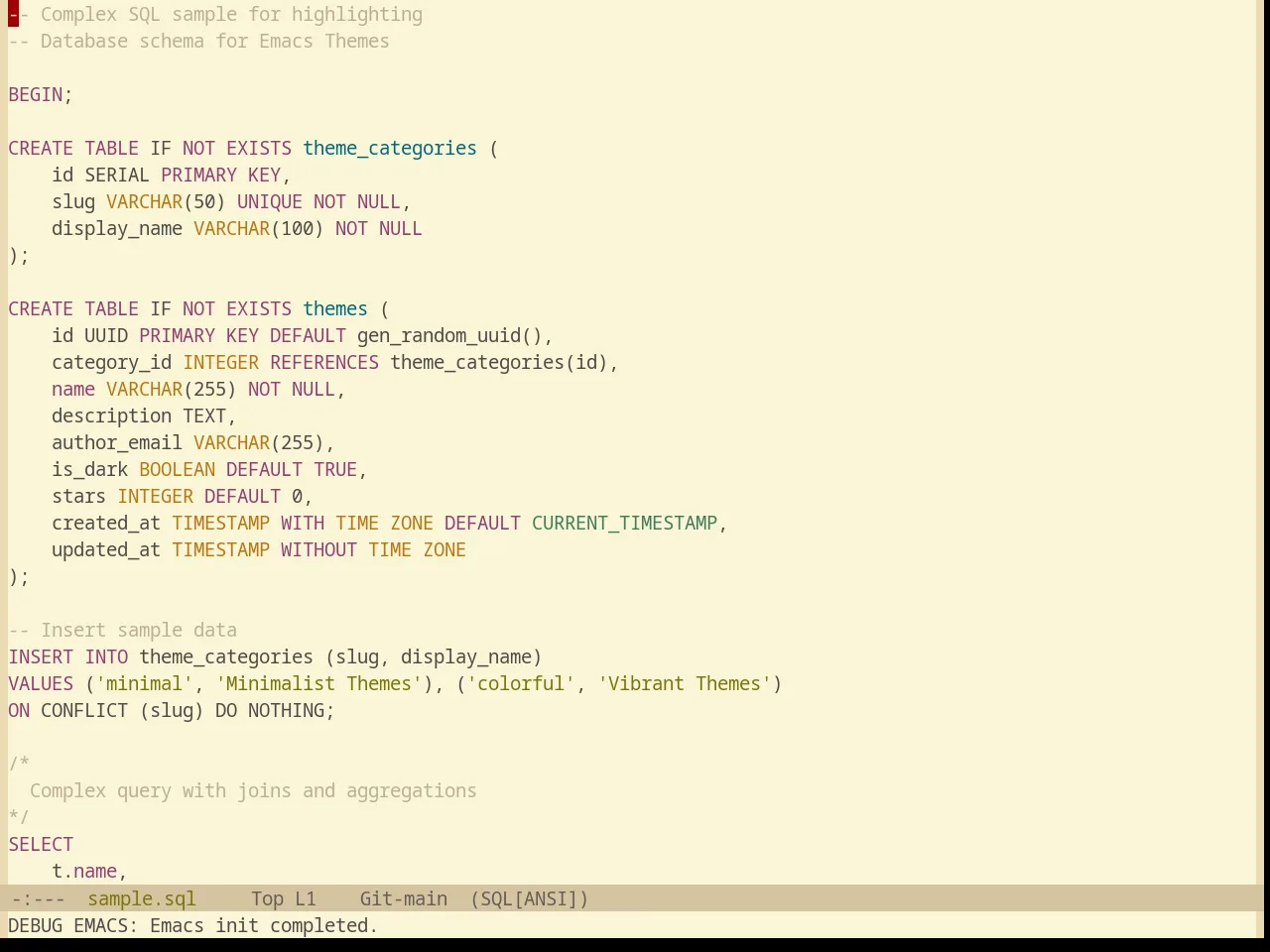Click the first comment line 'Complex SQL sample'
Screen dimensions: 1270x952
click(x=215, y=14)
